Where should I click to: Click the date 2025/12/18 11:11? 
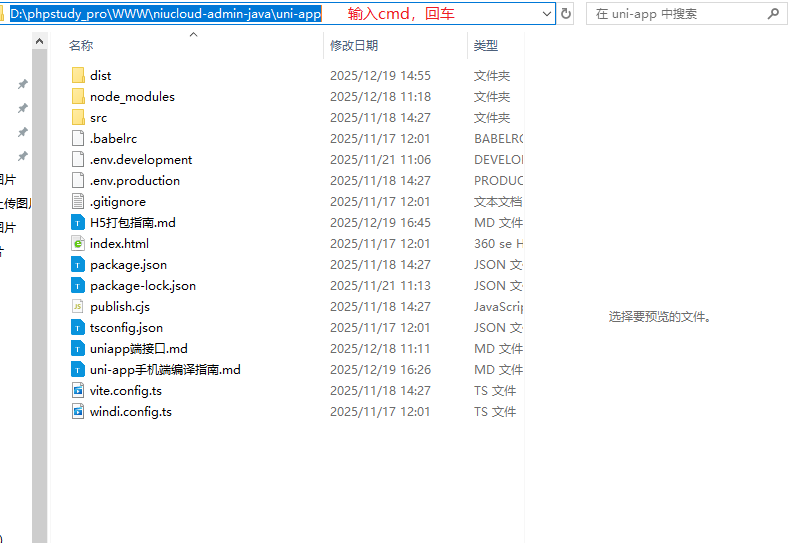[380, 348]
